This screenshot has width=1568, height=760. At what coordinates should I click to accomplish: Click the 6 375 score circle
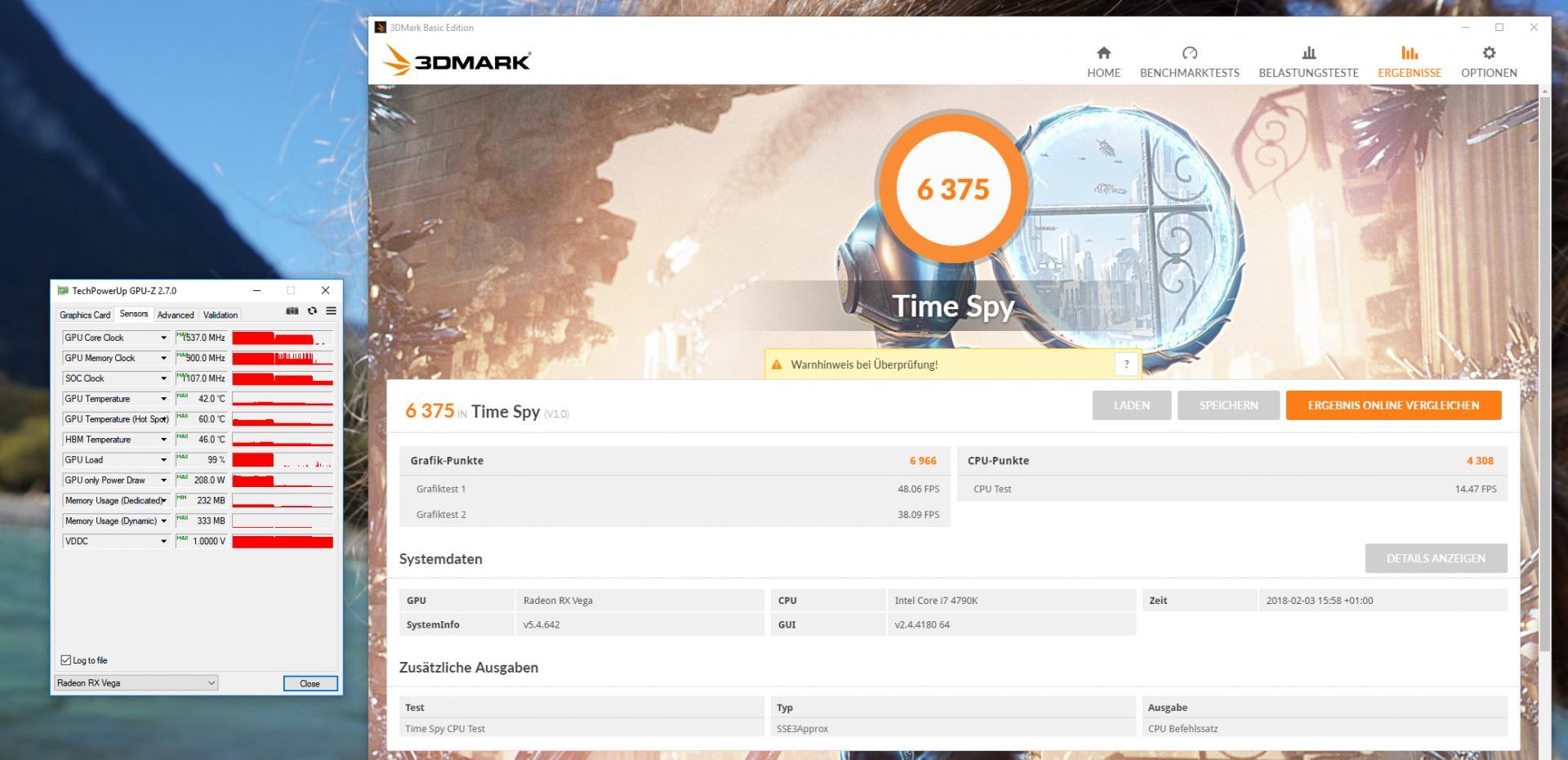(x=953, y=189)
